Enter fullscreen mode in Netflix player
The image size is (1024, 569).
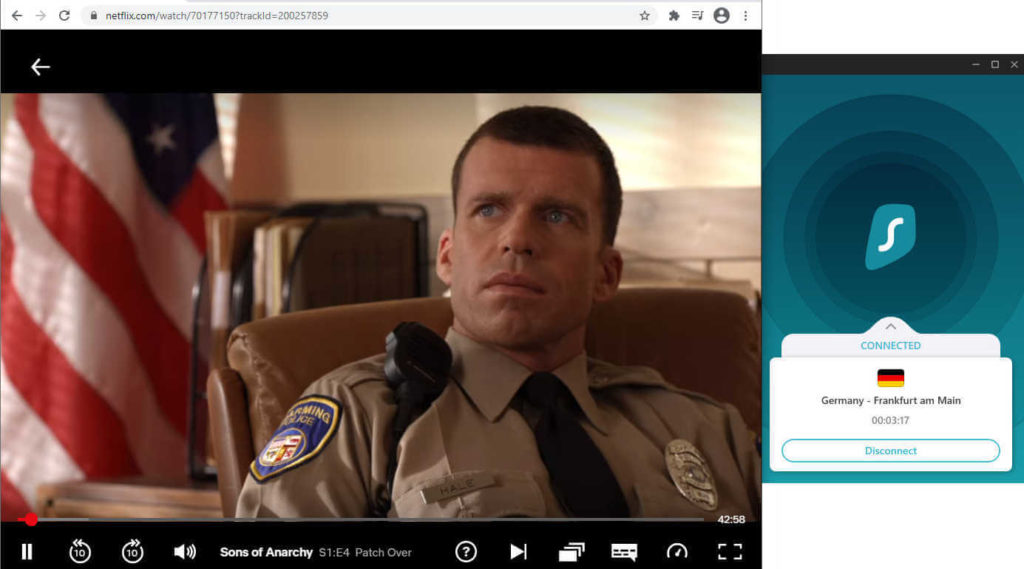tap(729, 552)
